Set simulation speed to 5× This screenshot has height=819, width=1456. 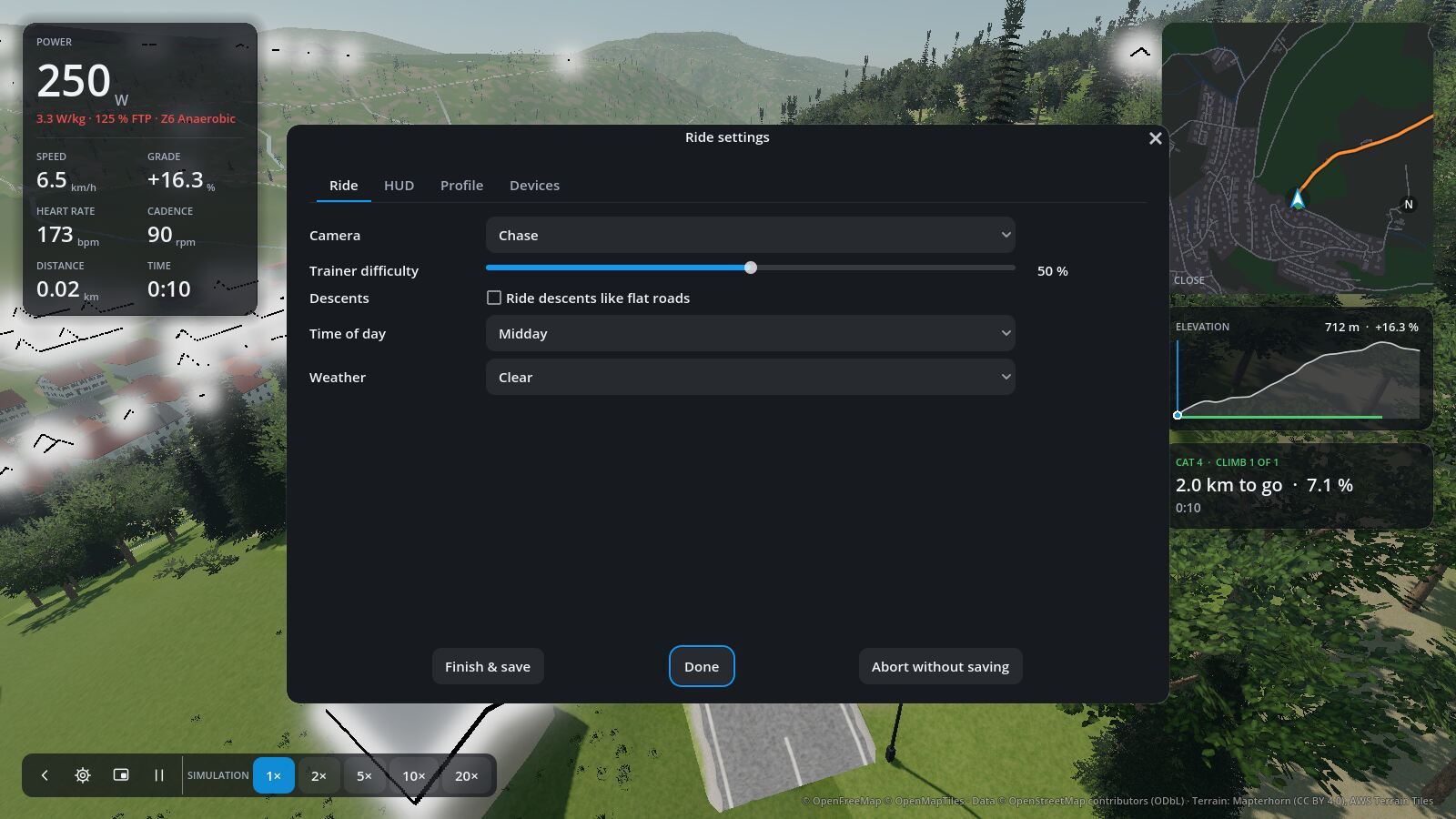coord(364,775)
